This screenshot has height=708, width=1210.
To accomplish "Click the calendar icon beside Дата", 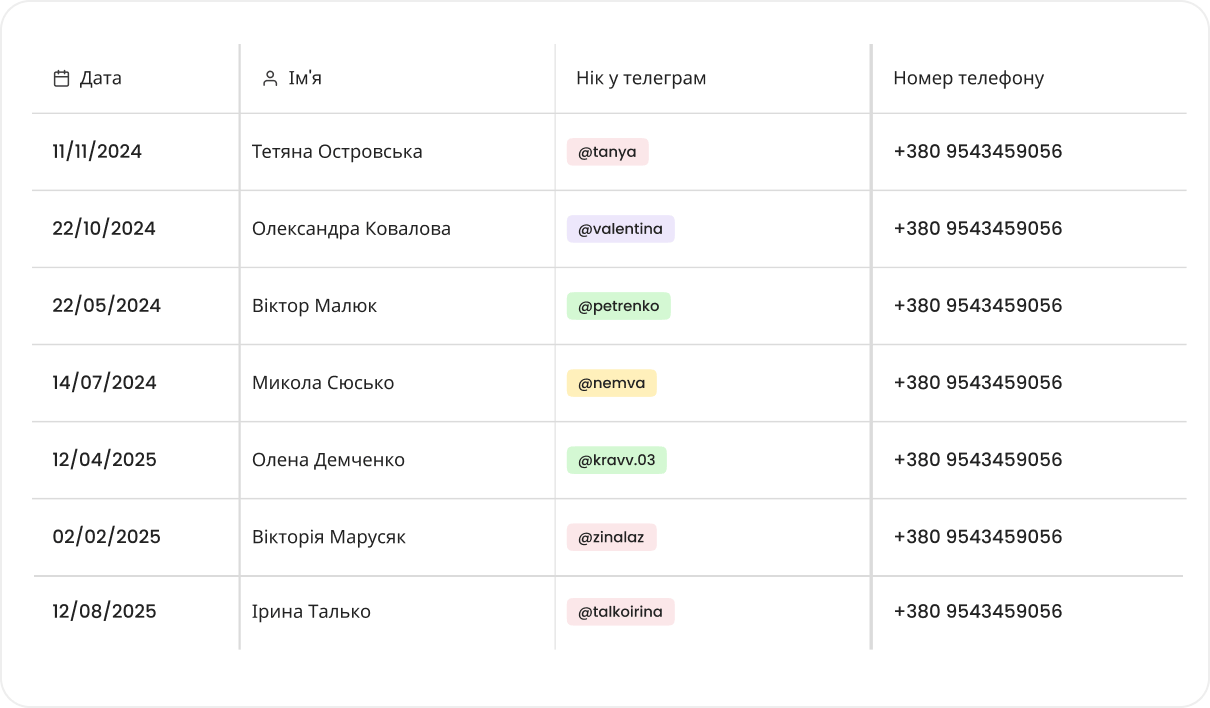I will (x=61, y=78).
